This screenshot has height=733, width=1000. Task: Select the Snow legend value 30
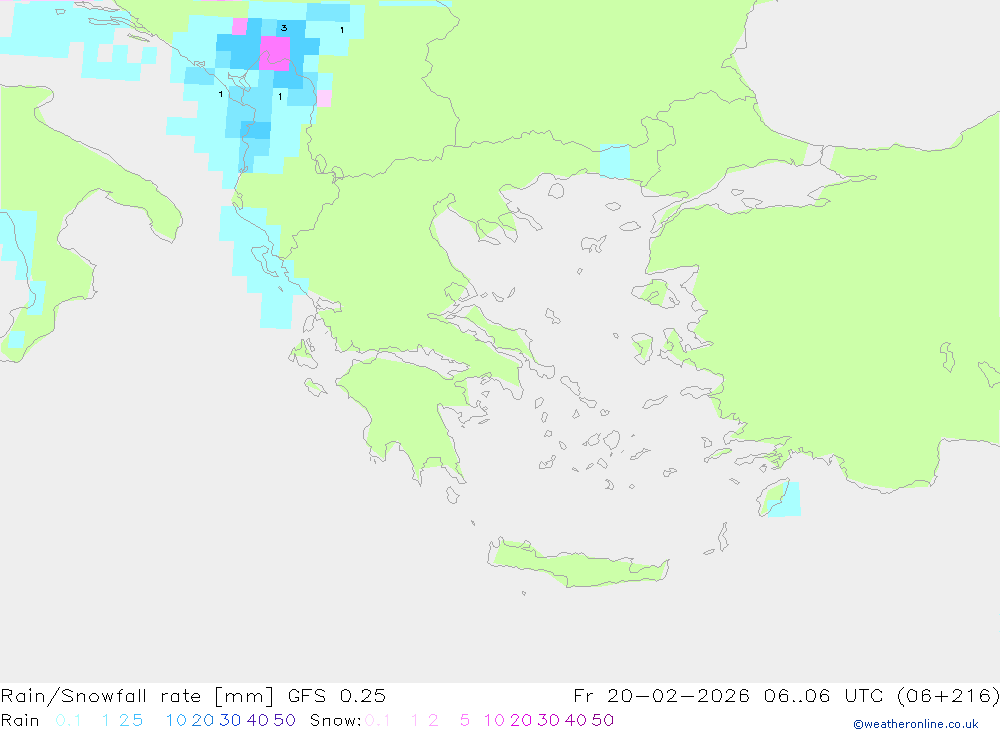[548, 720]
